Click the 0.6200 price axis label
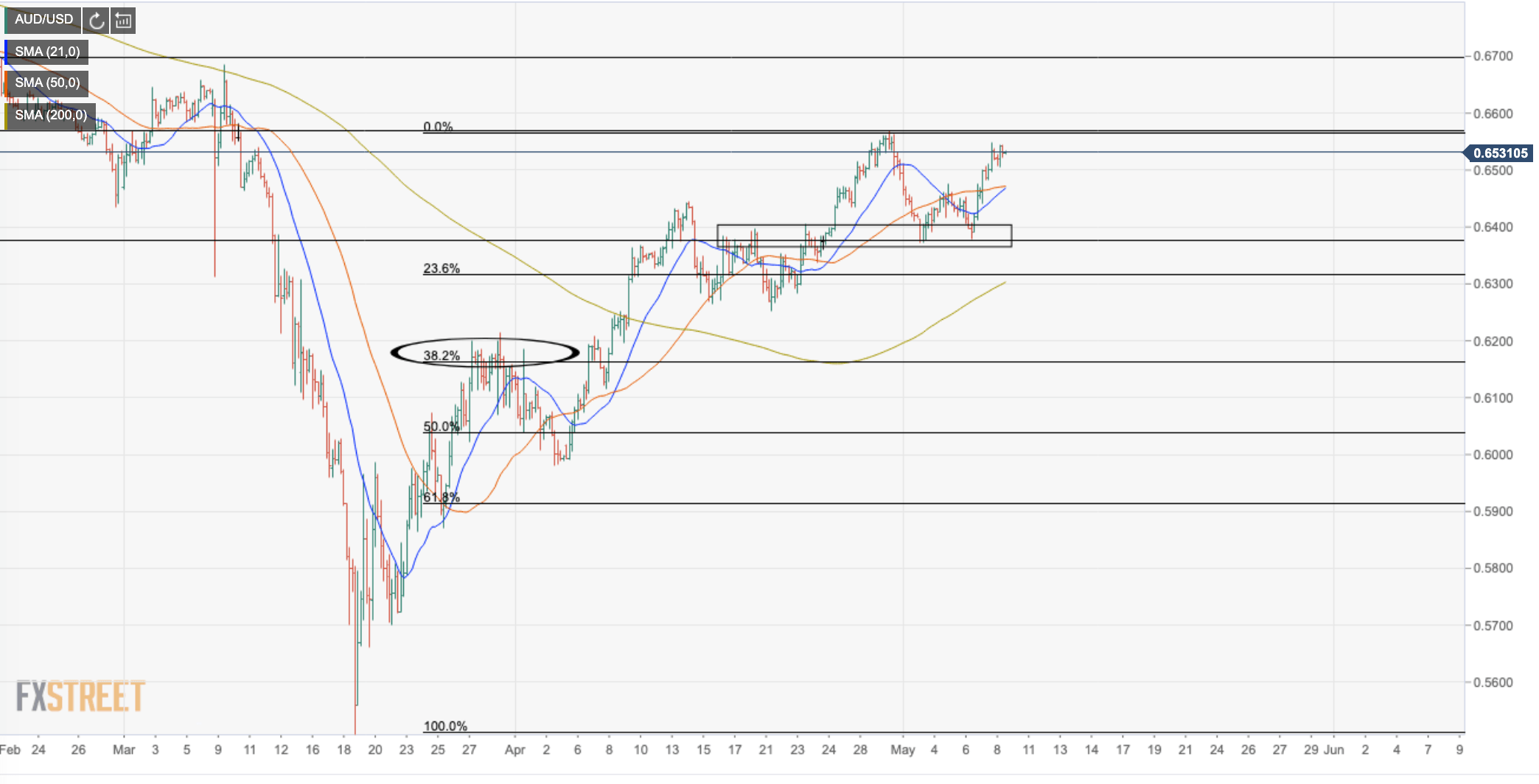The height and width of the screenshot is (784, 1539). 1493,341
